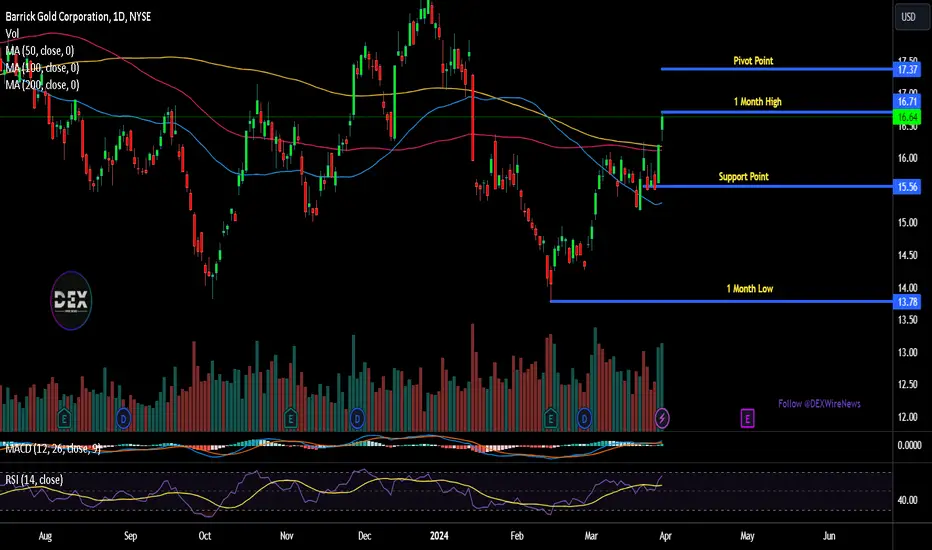Image resolution: width=932 pixels, height=550 pixels.
Task: Click the Apr label on the time axis
Action: 665,536
